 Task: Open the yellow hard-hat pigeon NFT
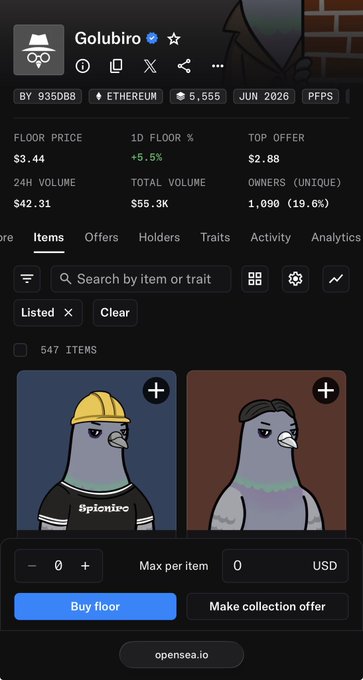pos(97,450)
